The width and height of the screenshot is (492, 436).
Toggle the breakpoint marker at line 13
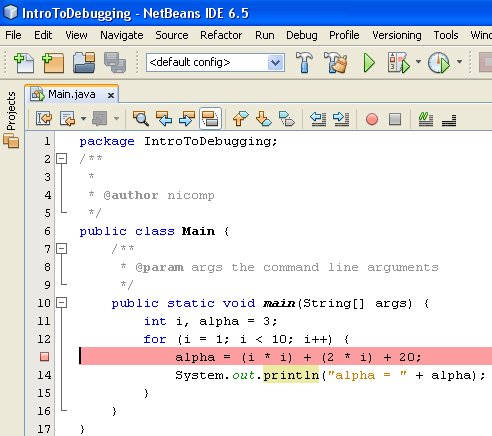tap(44, 357)
